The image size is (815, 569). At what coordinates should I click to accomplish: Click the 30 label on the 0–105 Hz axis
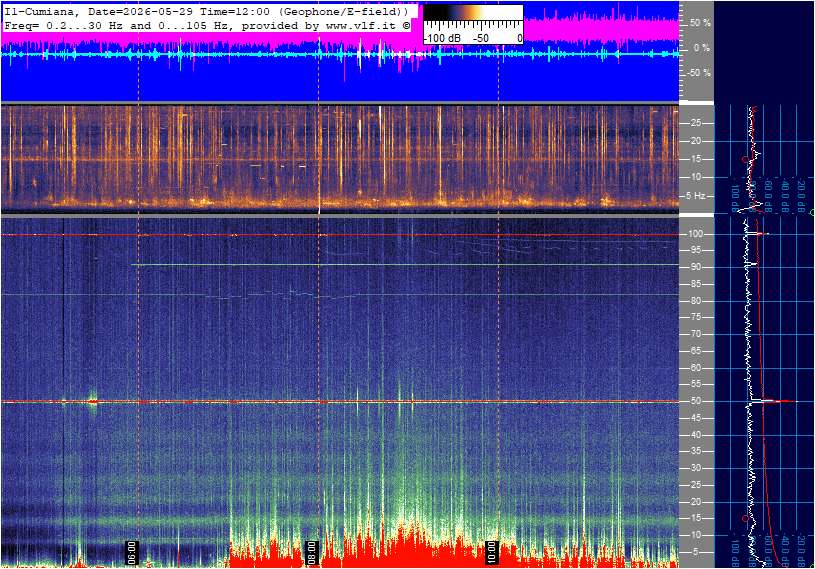click(x=695, y=468)
